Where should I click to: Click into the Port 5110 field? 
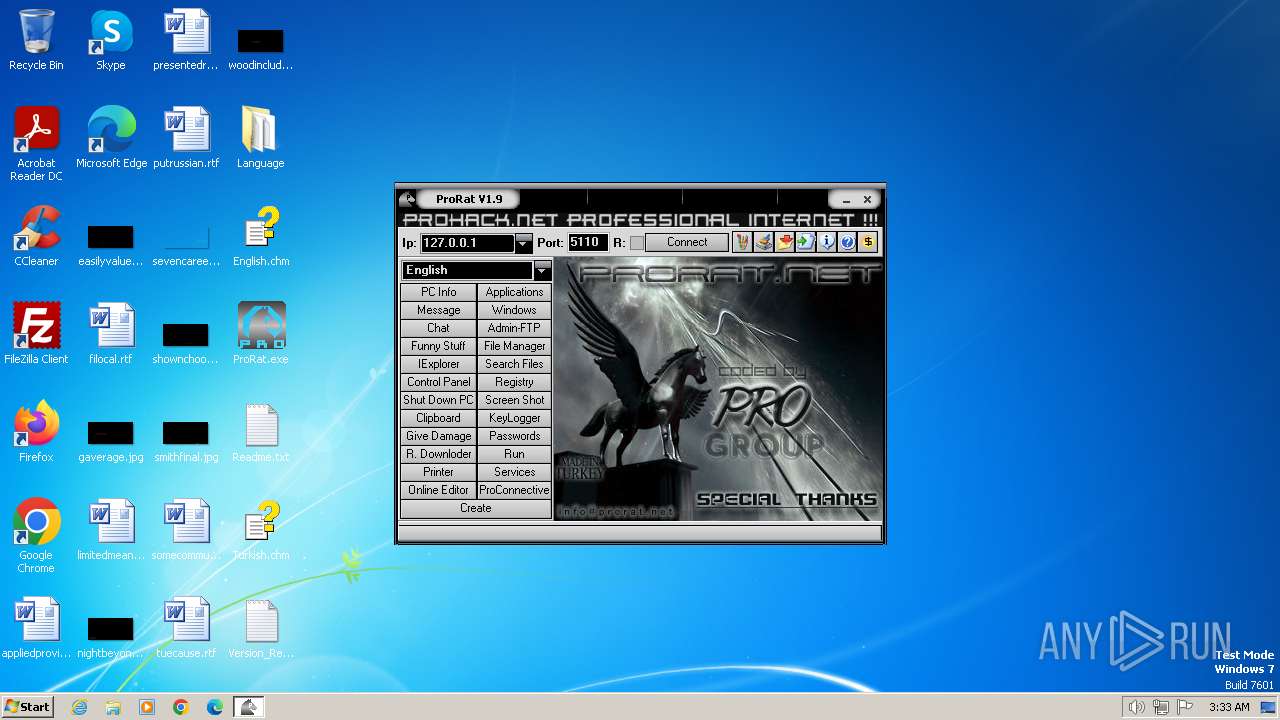tap(587, 242)
